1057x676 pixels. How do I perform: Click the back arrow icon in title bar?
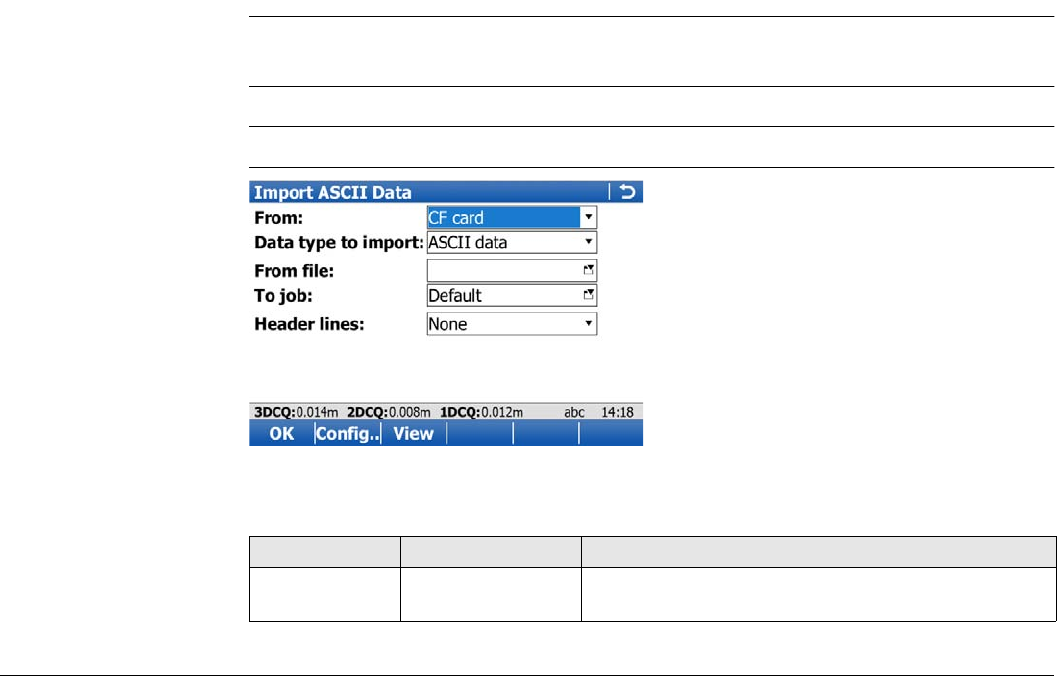tap(627, 192)
